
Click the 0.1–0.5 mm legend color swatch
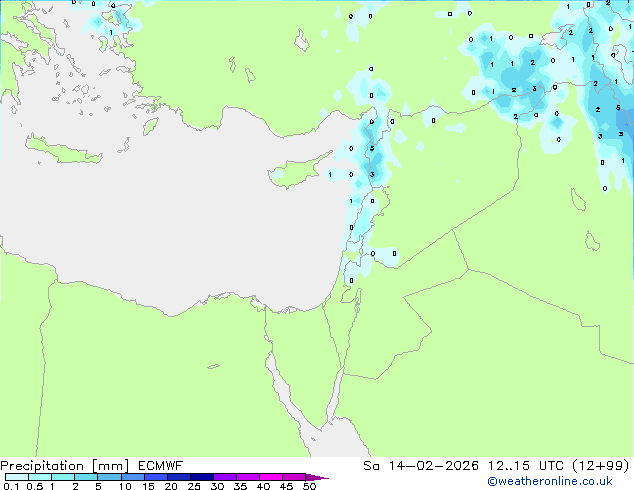coord(17,477)
